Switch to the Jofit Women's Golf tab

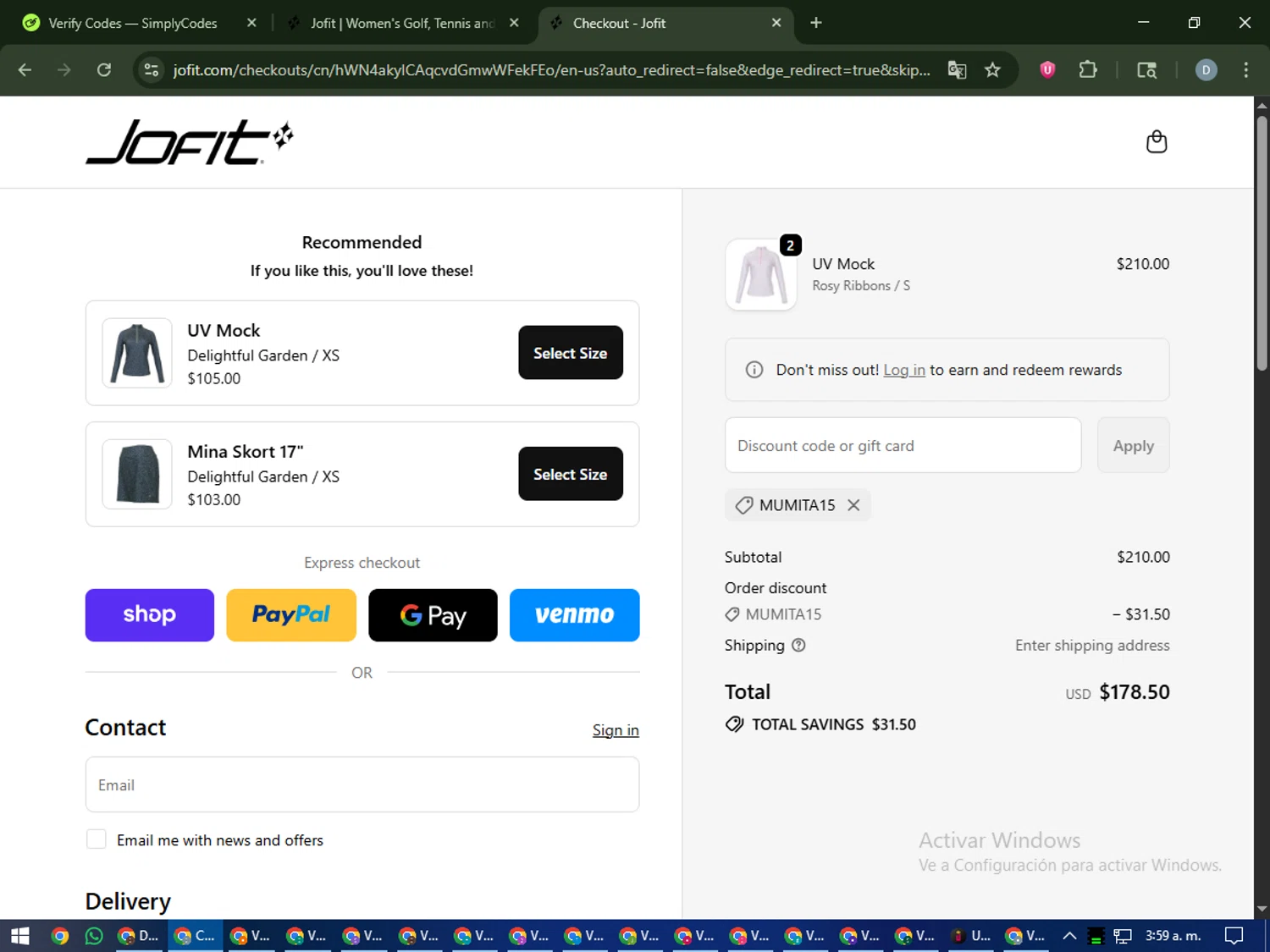pyautogui.click(x=402, y=23)
